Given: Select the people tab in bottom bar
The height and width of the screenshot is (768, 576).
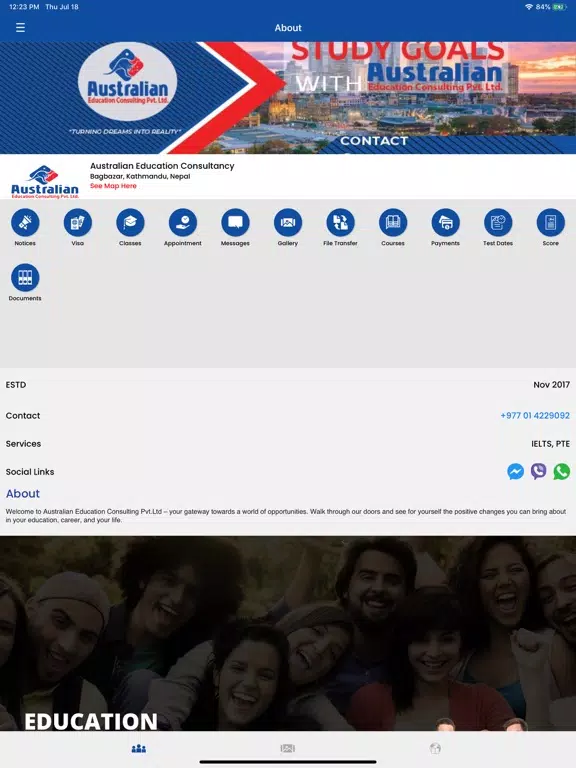Looking at the screenshot, I should point(139,748).
